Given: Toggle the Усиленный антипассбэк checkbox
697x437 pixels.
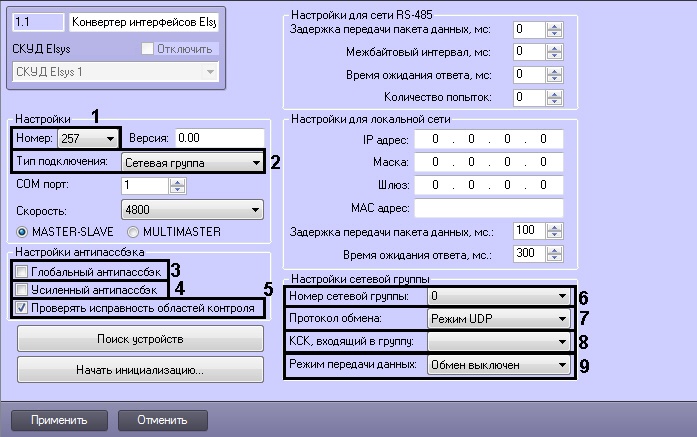Looking at the screenshot, I should (x=23, y=289).
